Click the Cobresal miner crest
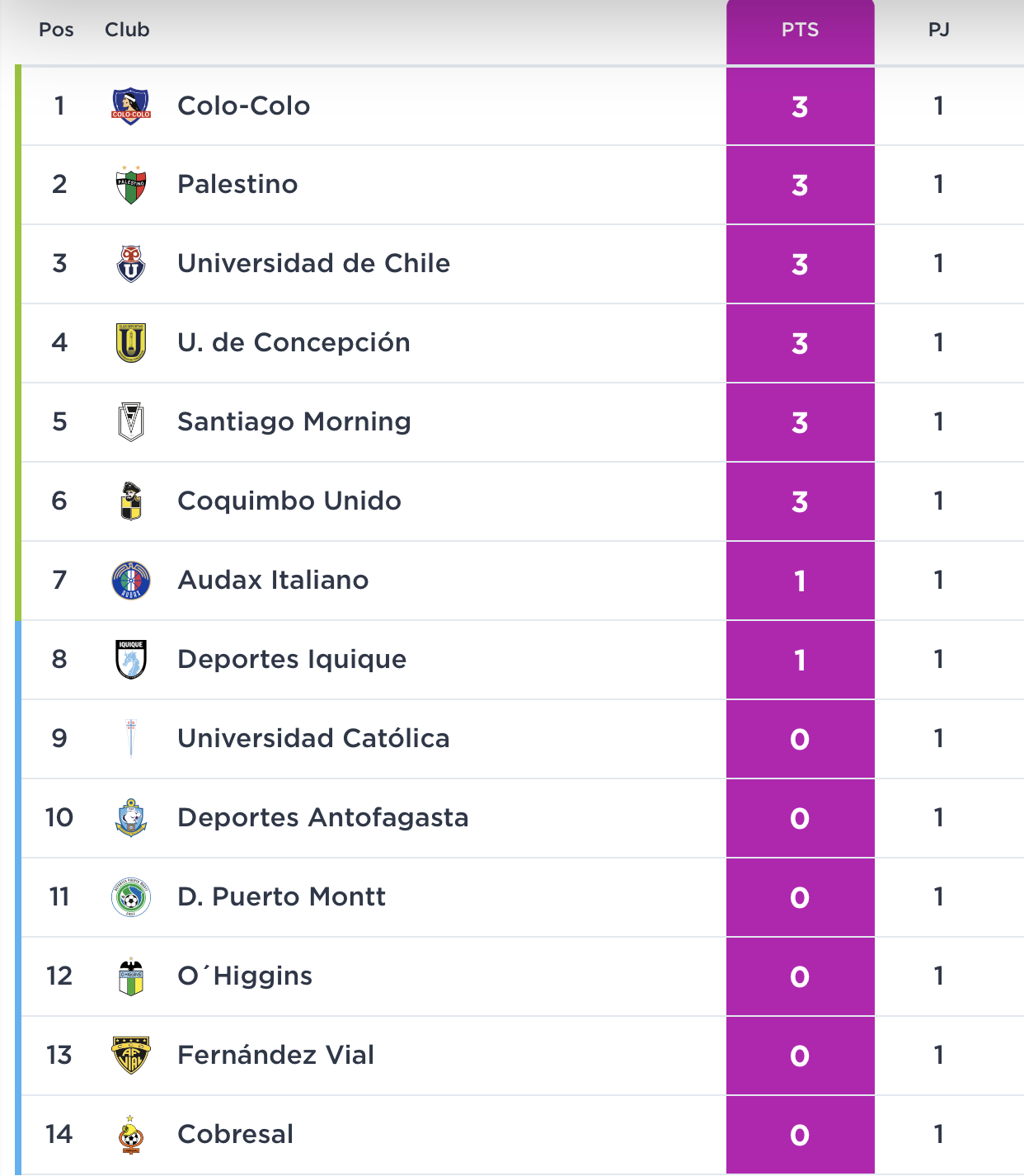This screenshot has height=1176, width=1024. tap(130, 1135)
